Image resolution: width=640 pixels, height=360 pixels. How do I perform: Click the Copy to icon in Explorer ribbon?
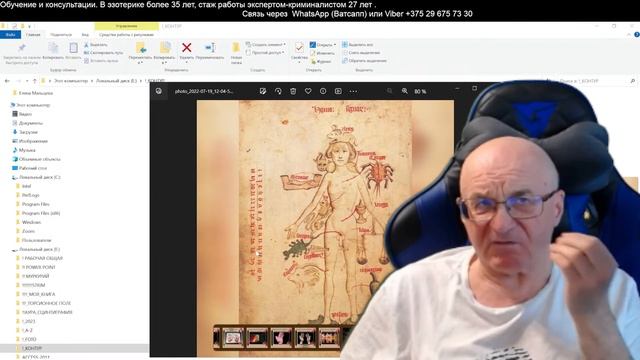click(165, 48)
